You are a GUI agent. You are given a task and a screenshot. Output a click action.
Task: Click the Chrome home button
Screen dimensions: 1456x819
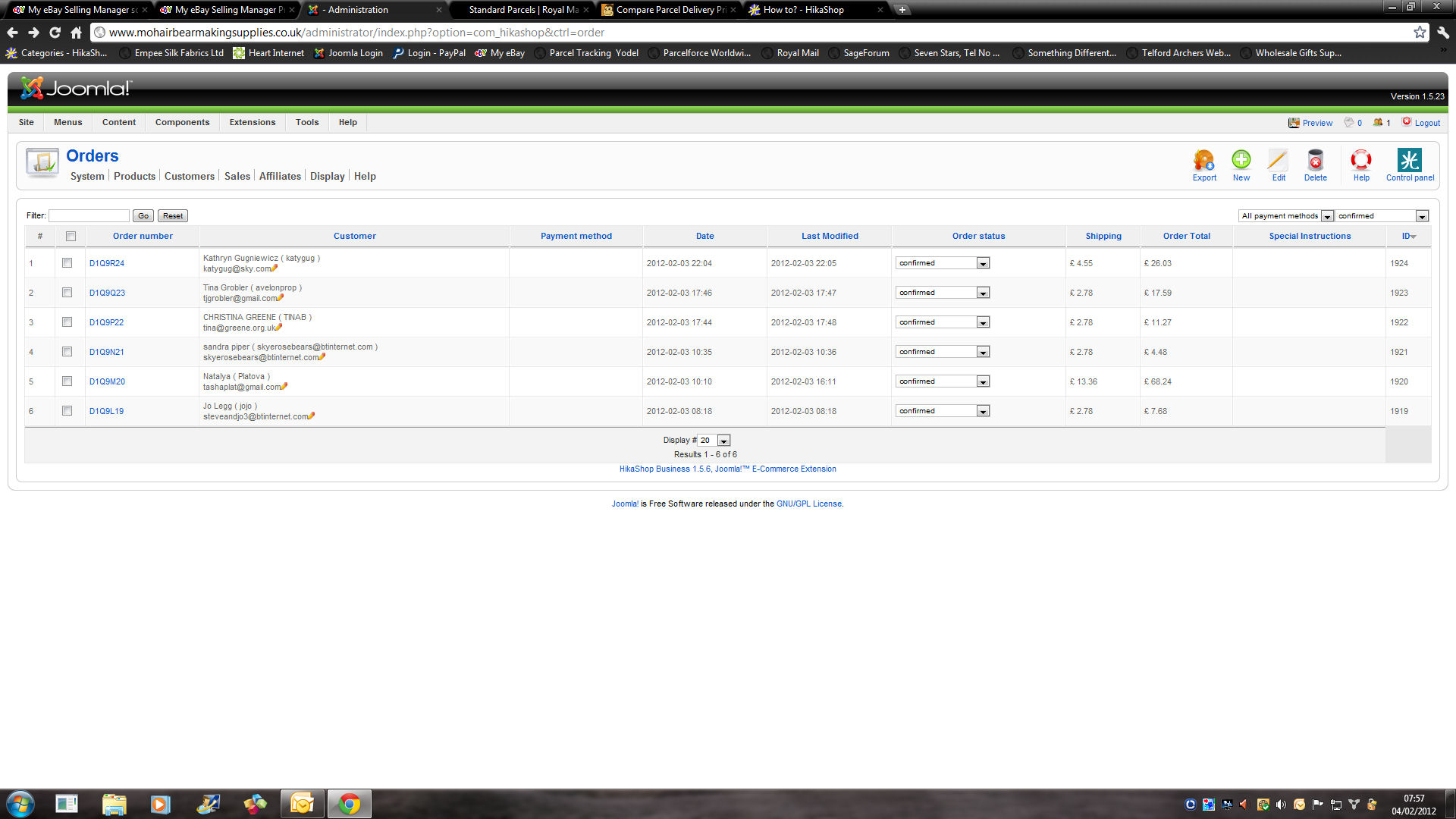tap(76, 33)
